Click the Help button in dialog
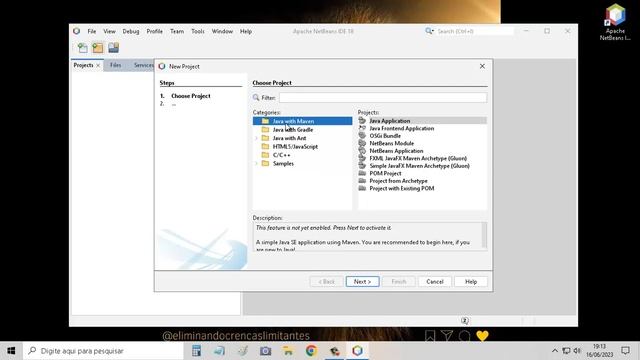 471,282
